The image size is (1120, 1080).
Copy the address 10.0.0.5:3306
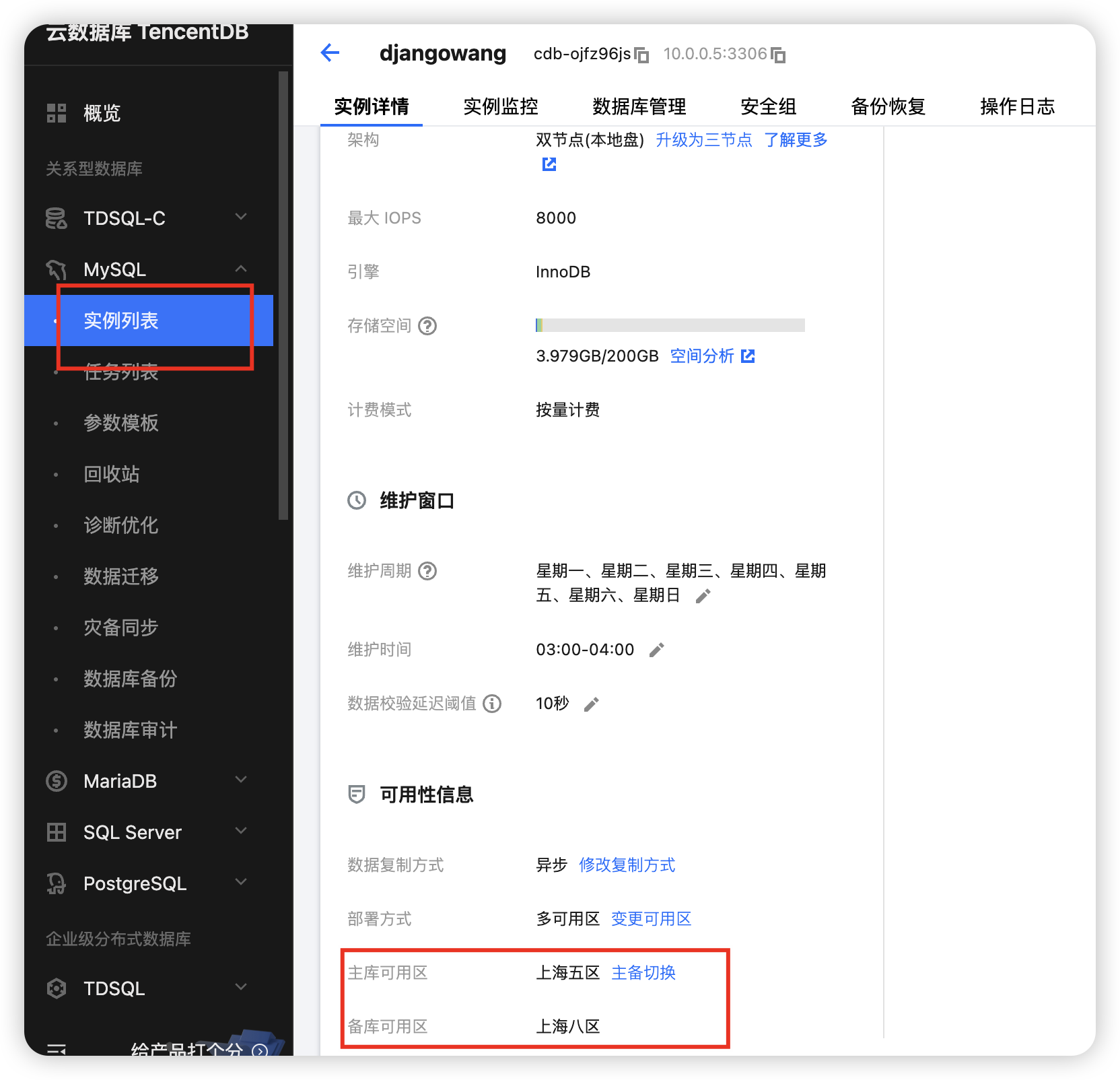click(x=778, y=55)
